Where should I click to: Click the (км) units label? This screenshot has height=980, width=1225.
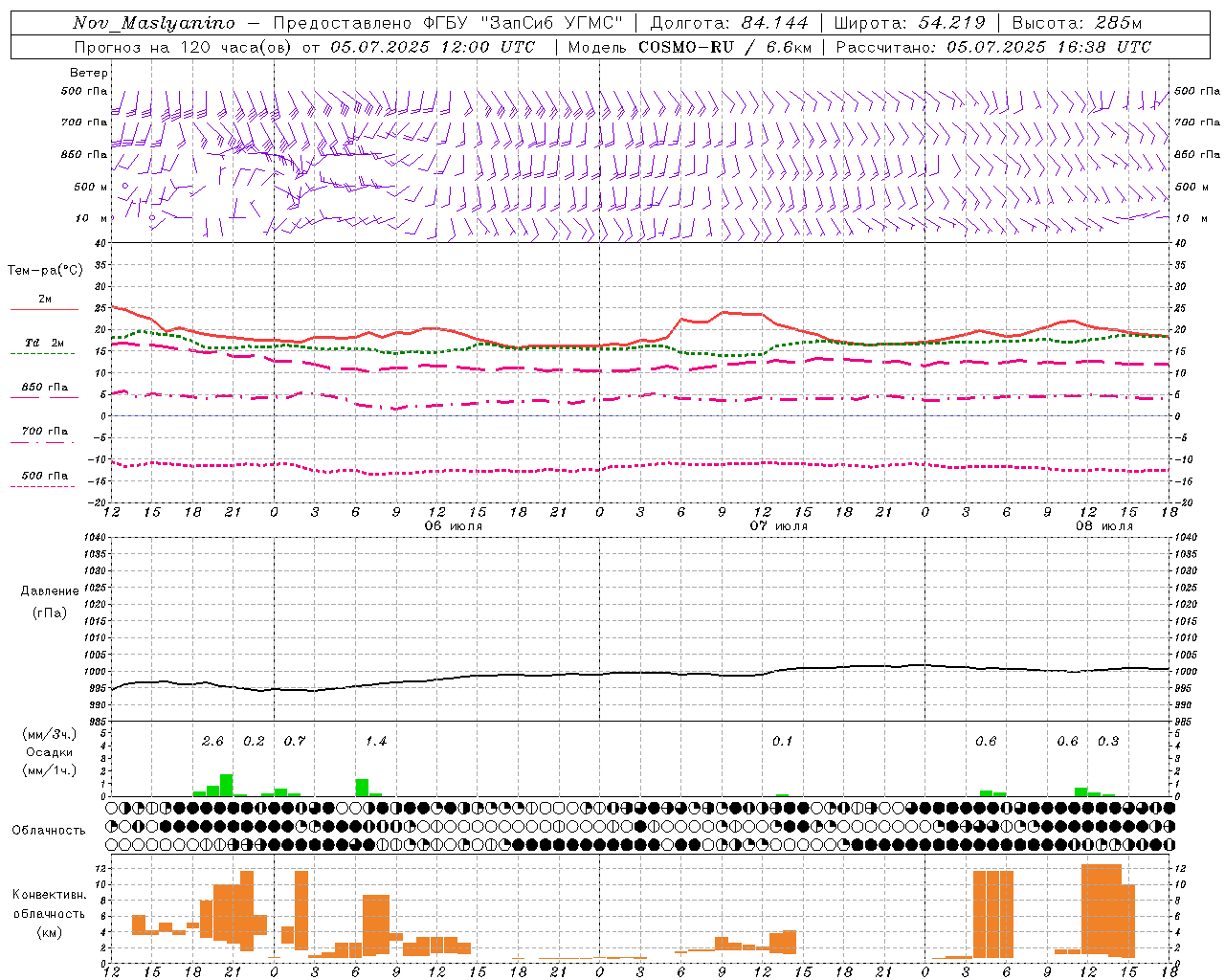(x=50, y=932)
